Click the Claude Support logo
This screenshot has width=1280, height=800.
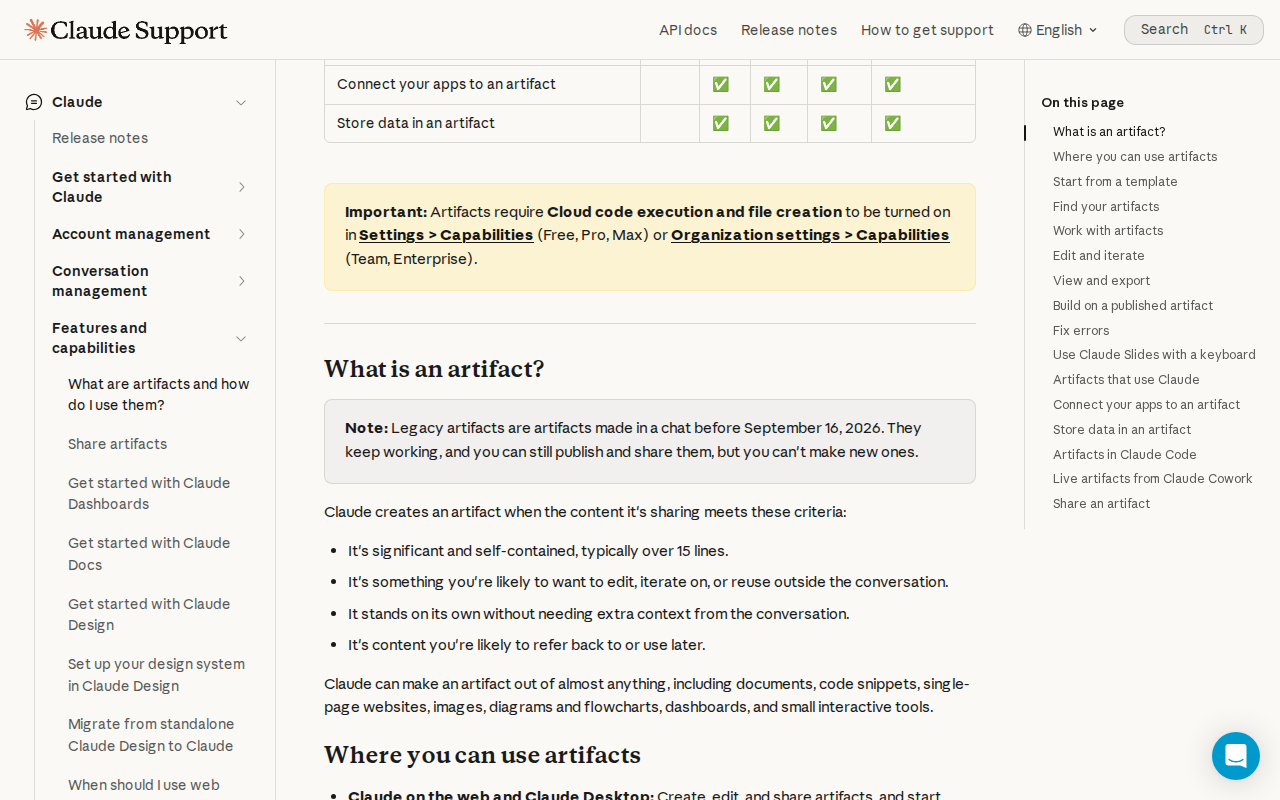coord(126,30)
